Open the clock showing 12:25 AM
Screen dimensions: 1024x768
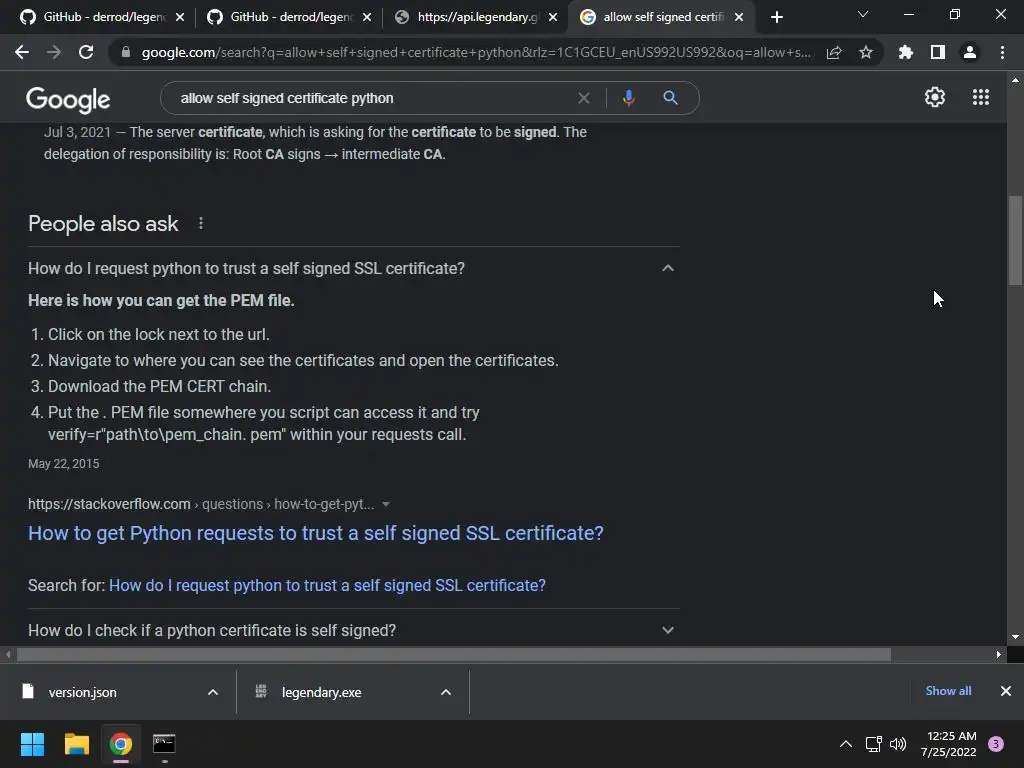pos(949,744)
